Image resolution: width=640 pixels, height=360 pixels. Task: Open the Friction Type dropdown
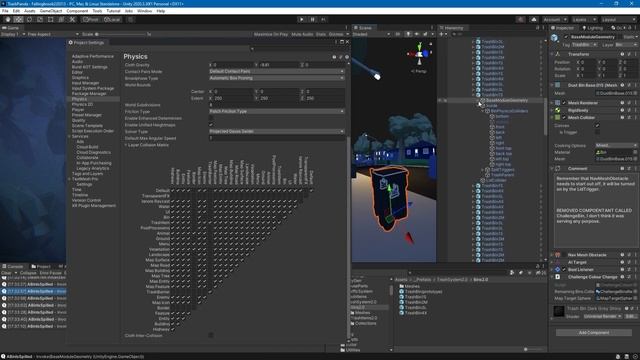tap(276, 111)
